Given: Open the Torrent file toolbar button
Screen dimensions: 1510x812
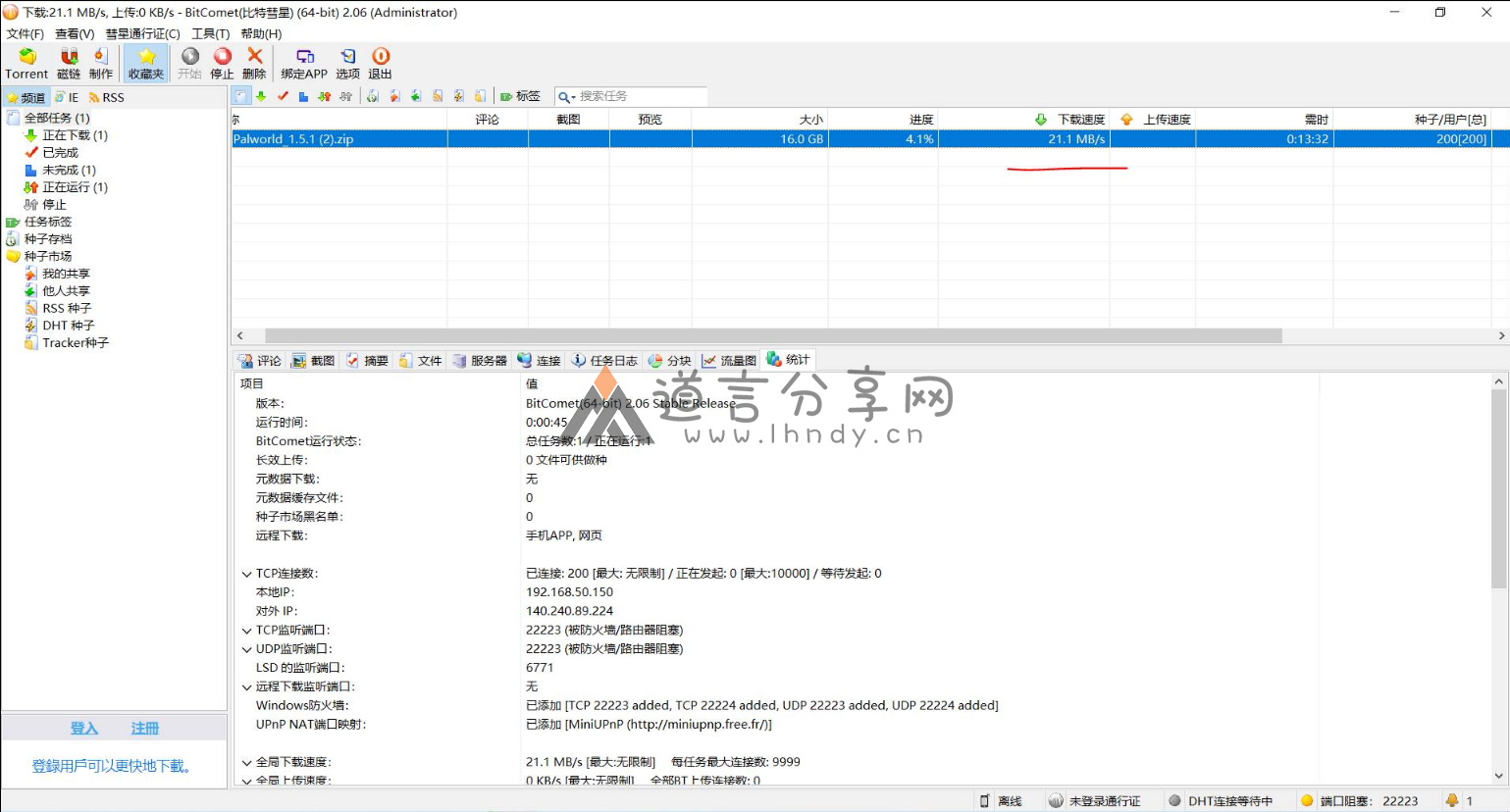Looking at the screenshot, I should tap(26, 64).
